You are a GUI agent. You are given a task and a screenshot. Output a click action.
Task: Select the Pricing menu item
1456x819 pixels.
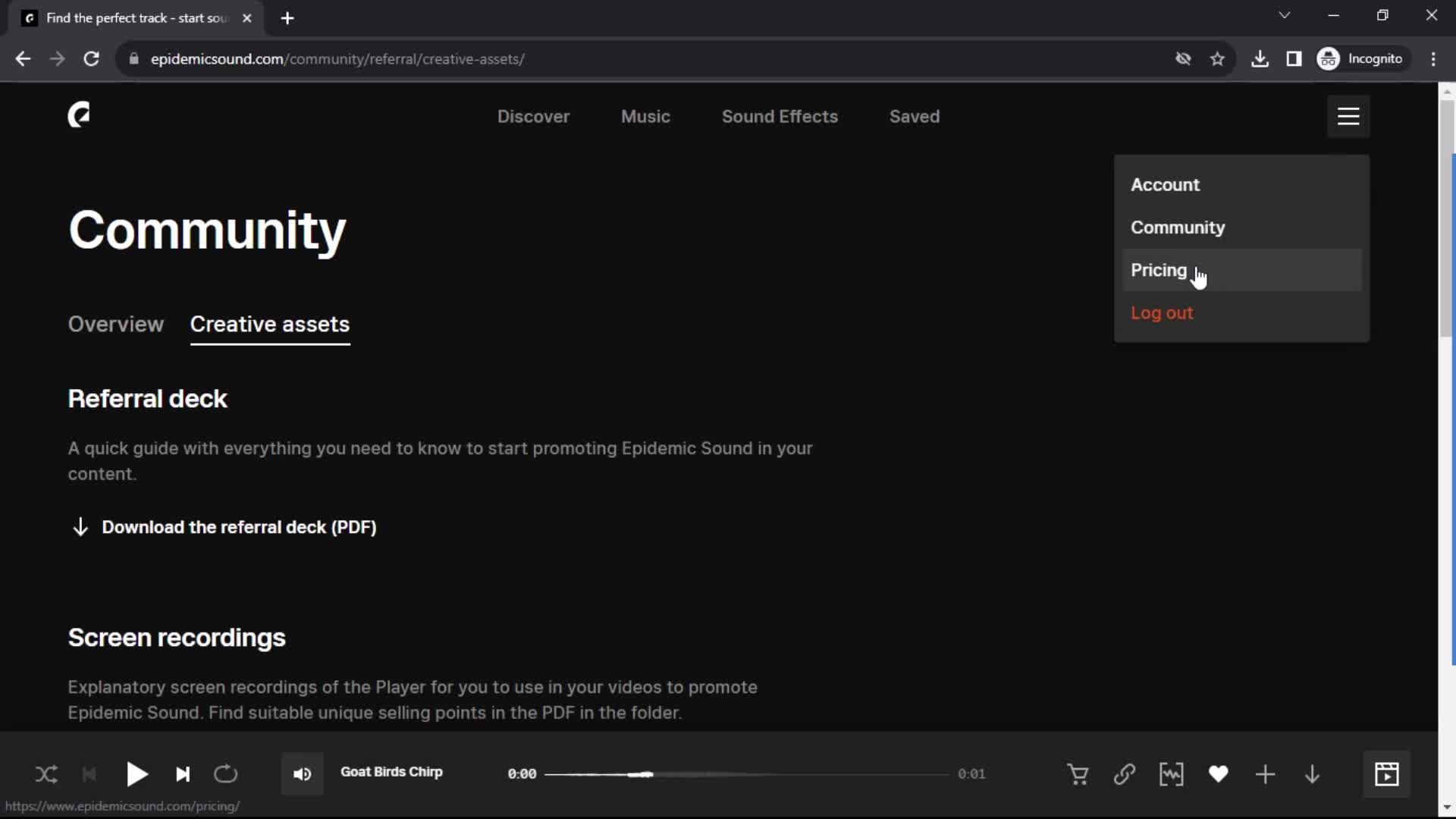pos(1159,270)
